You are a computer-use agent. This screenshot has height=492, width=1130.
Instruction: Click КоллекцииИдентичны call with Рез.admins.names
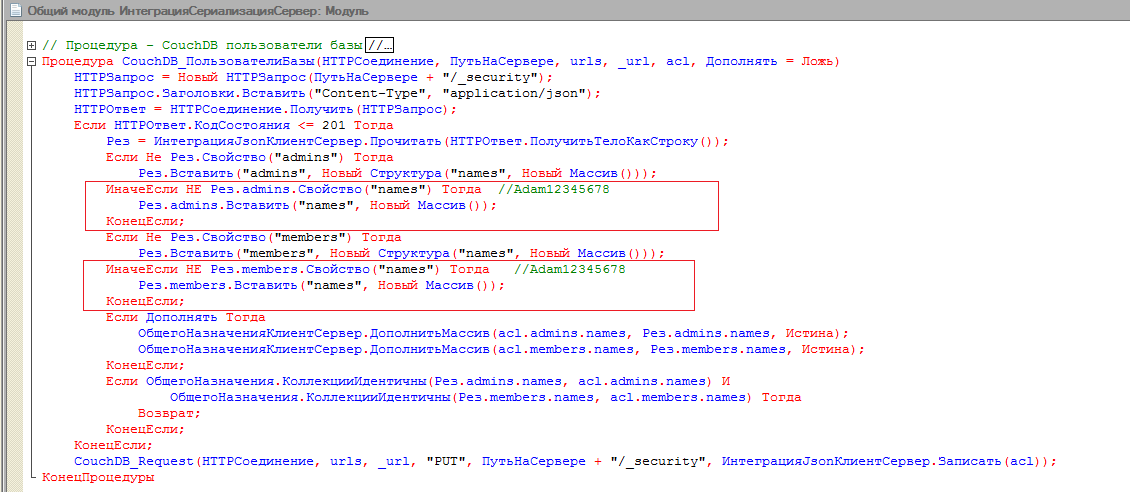(430, 381)
